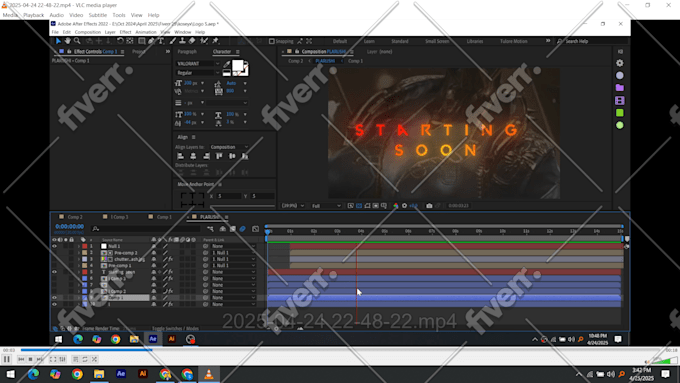The height and width of the screenshot is (383, 680).
Task: Open the Regular font style dropdown
Action: tap(198, 73)
